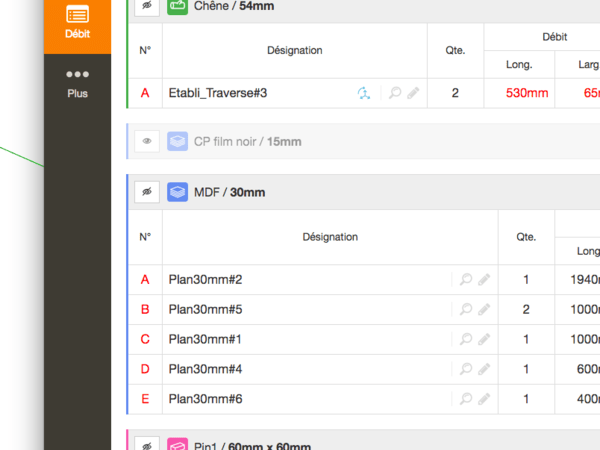Screen dimensions: 600x450
Task: Toggle visibility of Pin1 60mm group
Action: [x=147, y=445]
